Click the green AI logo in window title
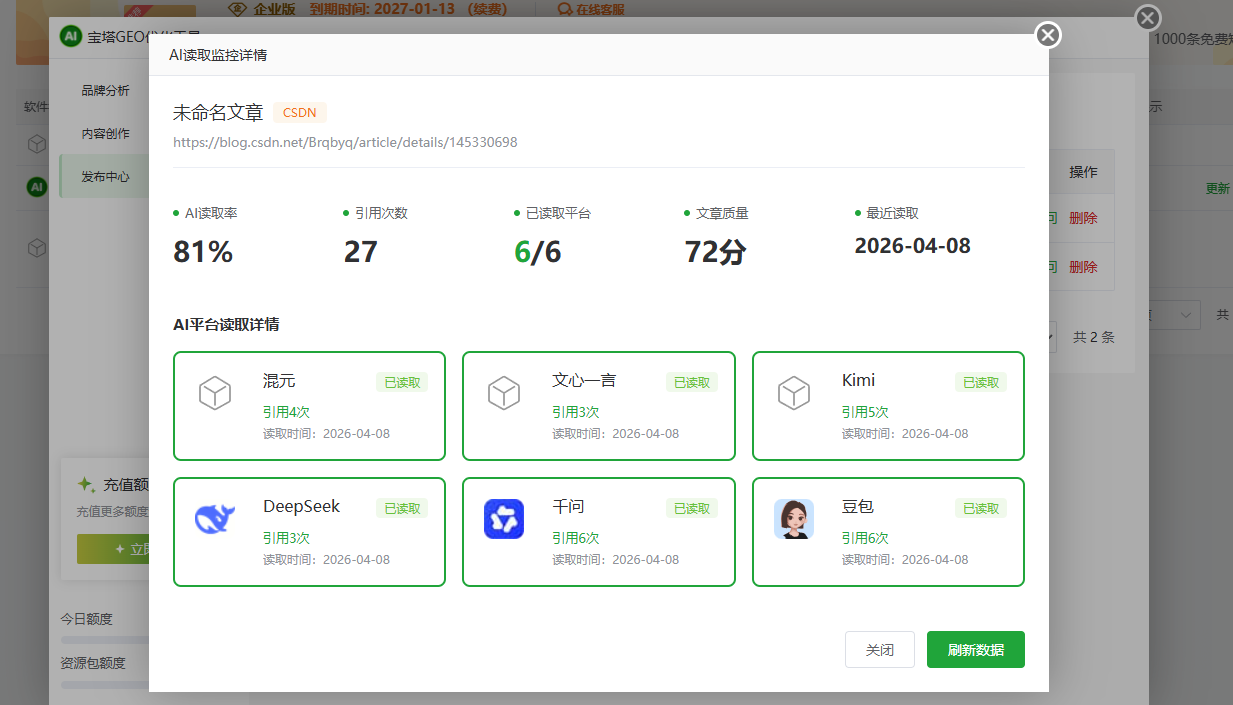Image resolution: width=1233 pixels, height=705 pixels. 70,37
